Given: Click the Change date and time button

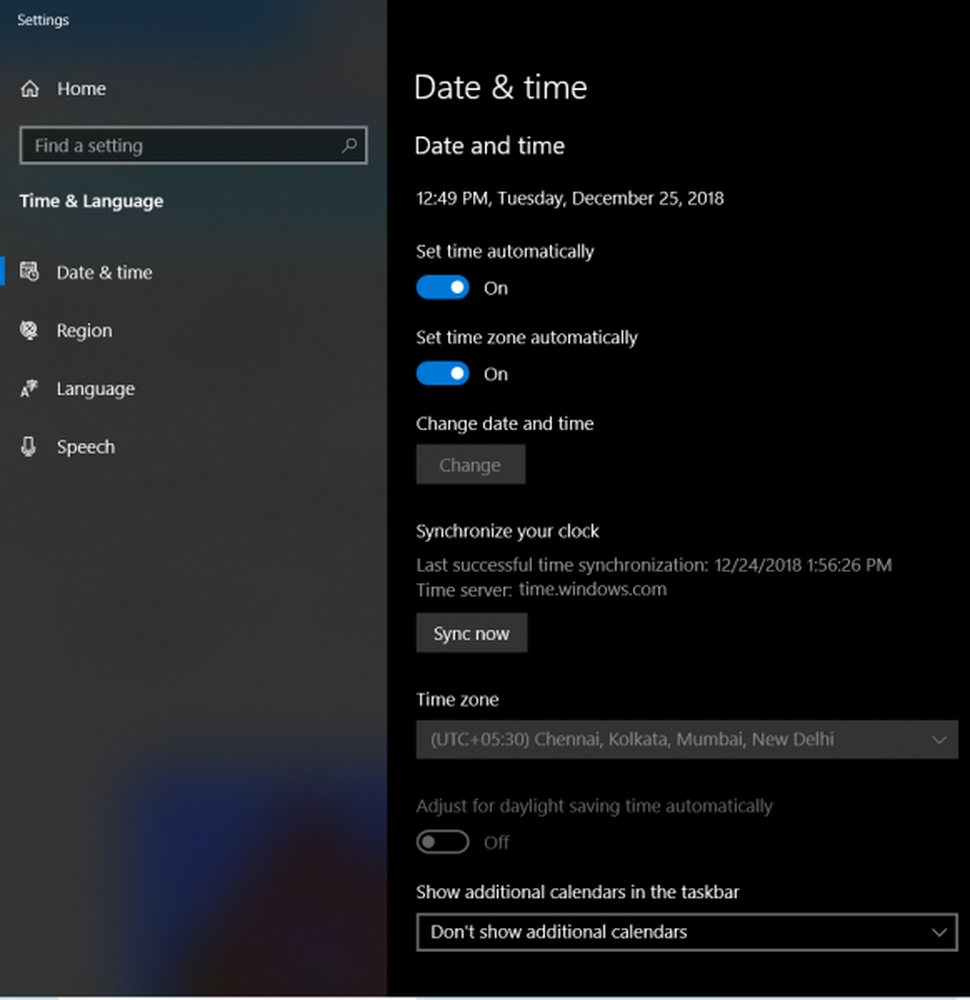Looking at the screenshot, I should click(470, 465).
